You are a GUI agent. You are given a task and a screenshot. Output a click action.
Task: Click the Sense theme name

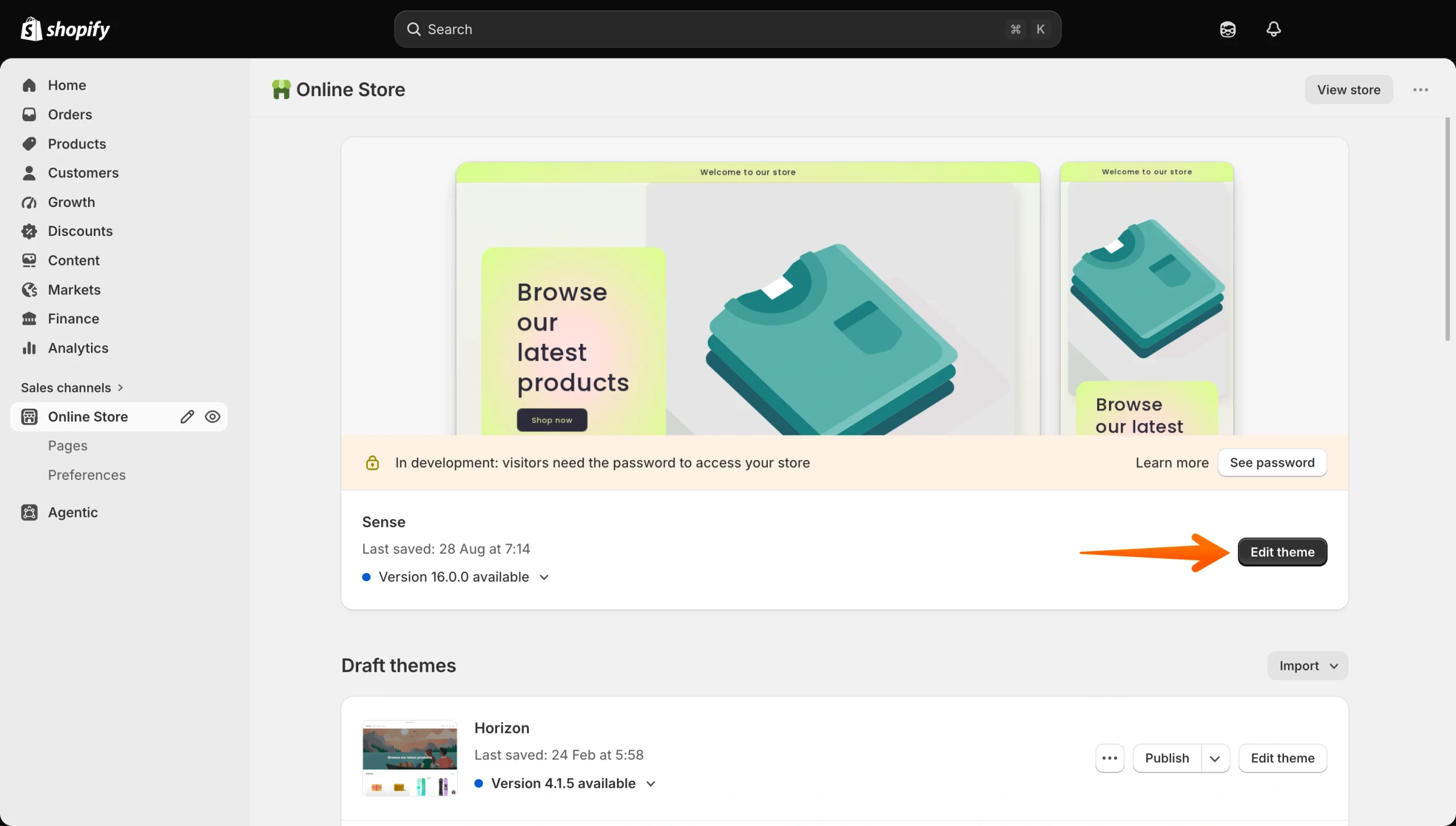point(384,522)
